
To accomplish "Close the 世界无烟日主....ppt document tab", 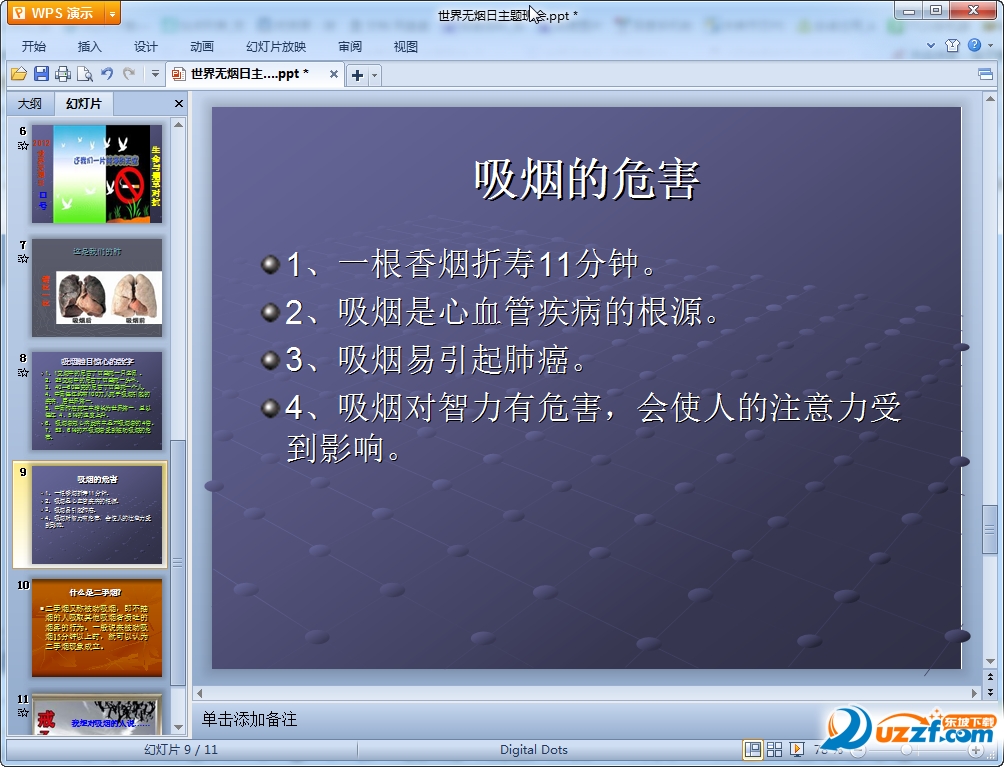I will point(334,74).
